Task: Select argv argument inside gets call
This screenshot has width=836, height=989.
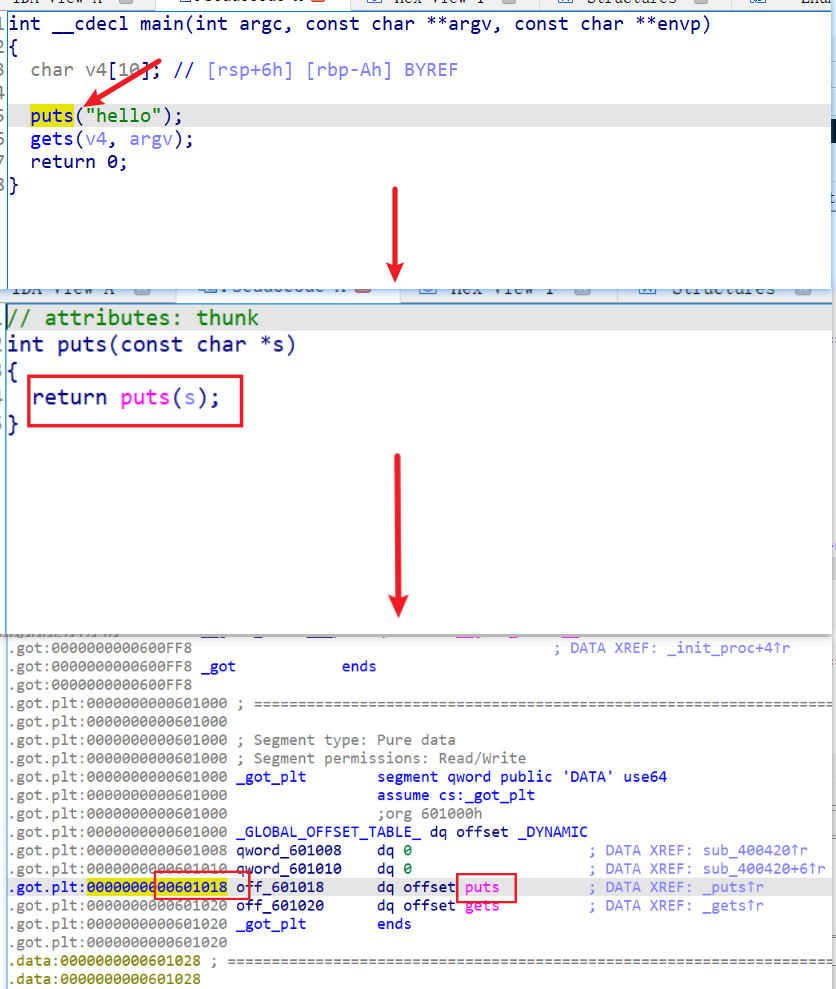Action: tap(151, 139)
